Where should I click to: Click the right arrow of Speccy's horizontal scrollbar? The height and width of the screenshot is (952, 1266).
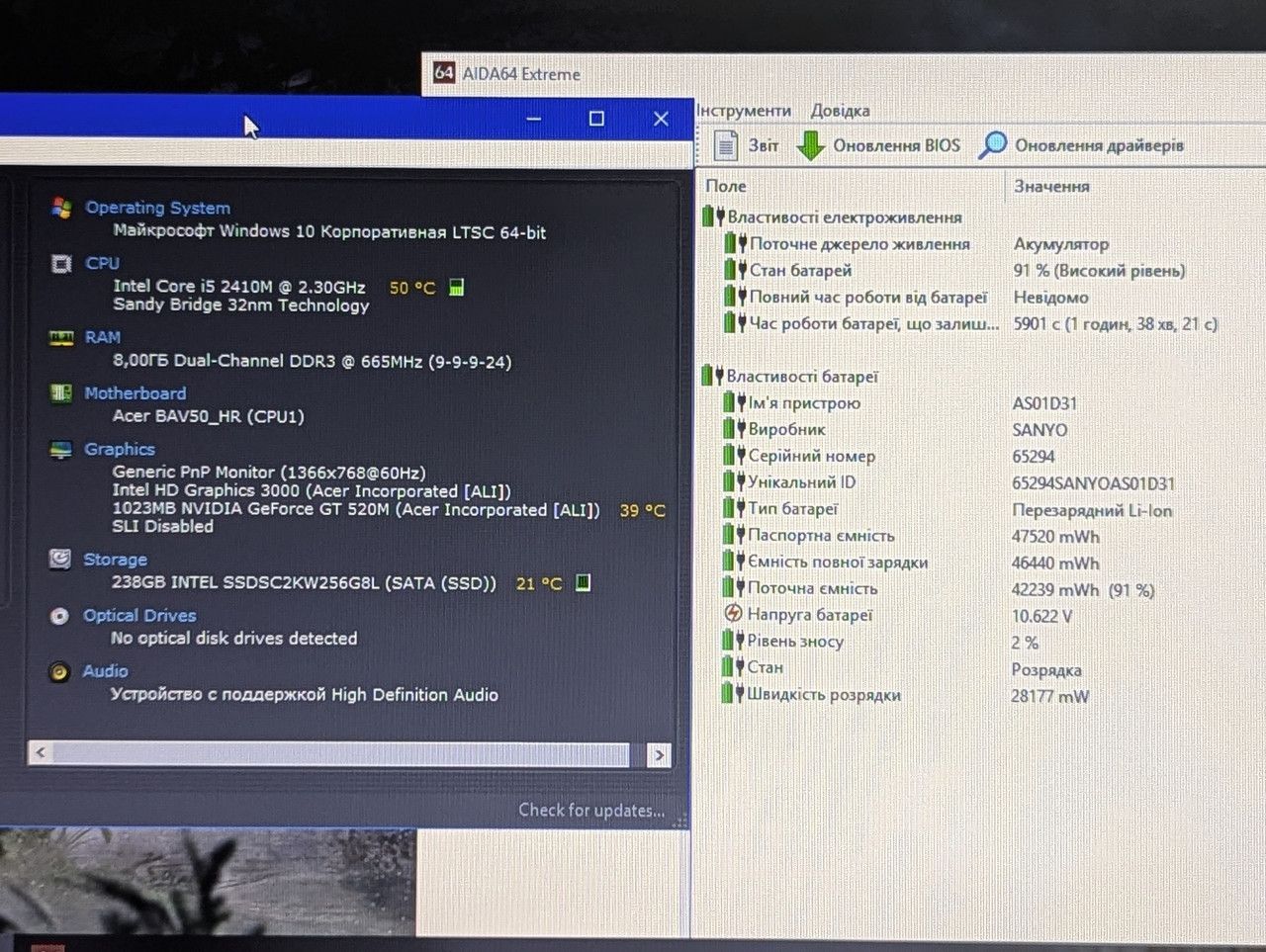[659, 755]
